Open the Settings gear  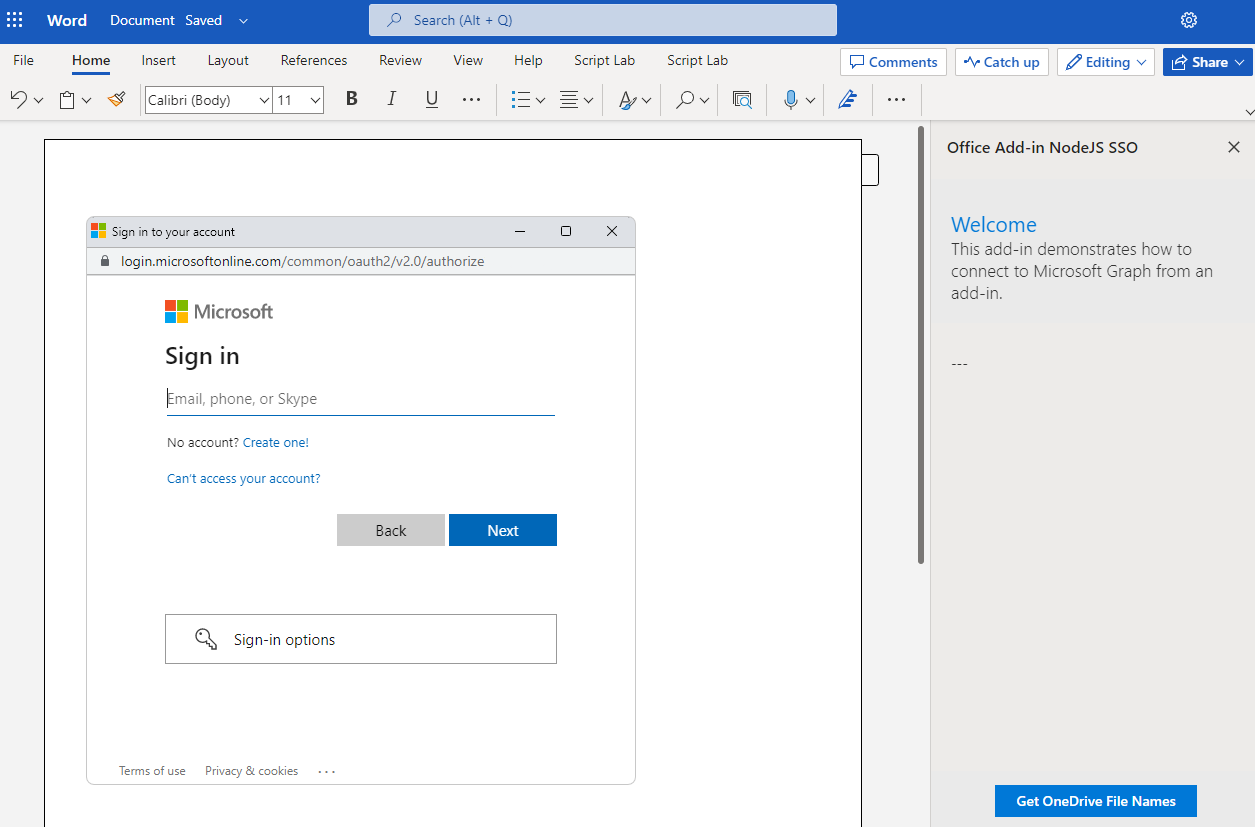pyautogui.click(x=1188, y=19)
